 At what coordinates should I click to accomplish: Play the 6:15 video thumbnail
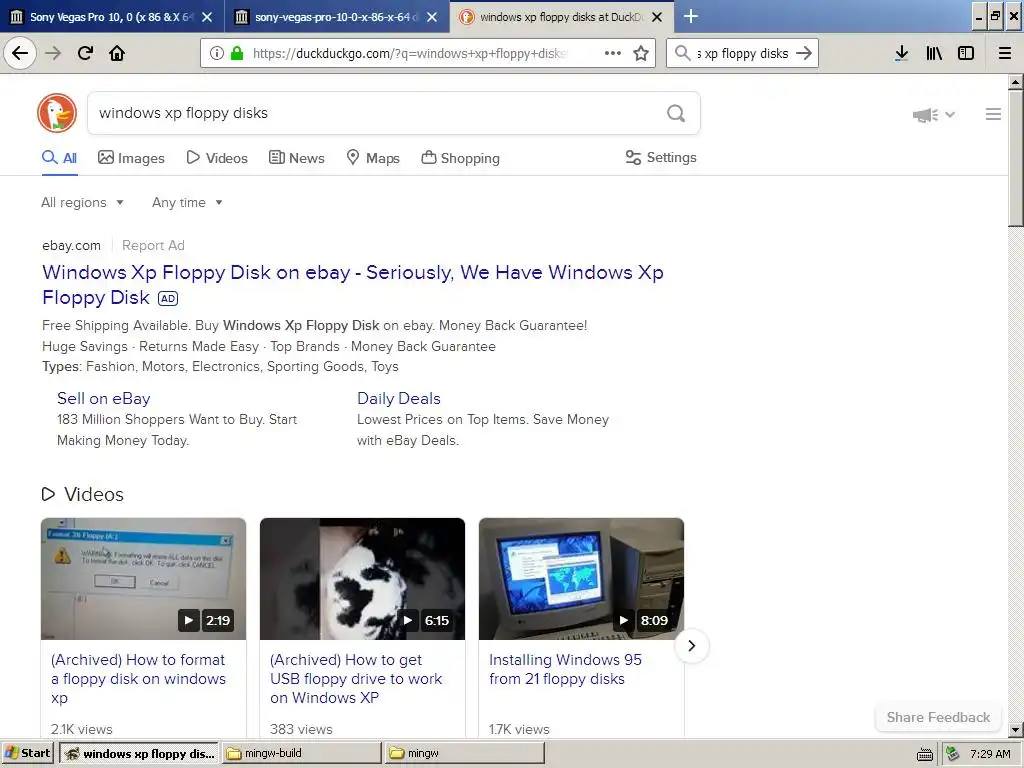click(362, 579)
